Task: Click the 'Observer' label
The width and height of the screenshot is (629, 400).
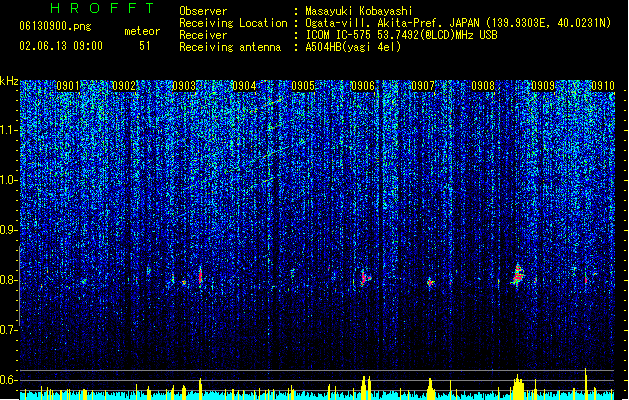Action: [203, 11]
